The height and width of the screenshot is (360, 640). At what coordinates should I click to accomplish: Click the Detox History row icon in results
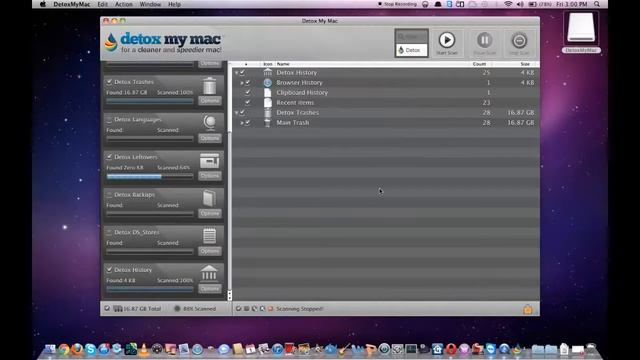point(267,73)
